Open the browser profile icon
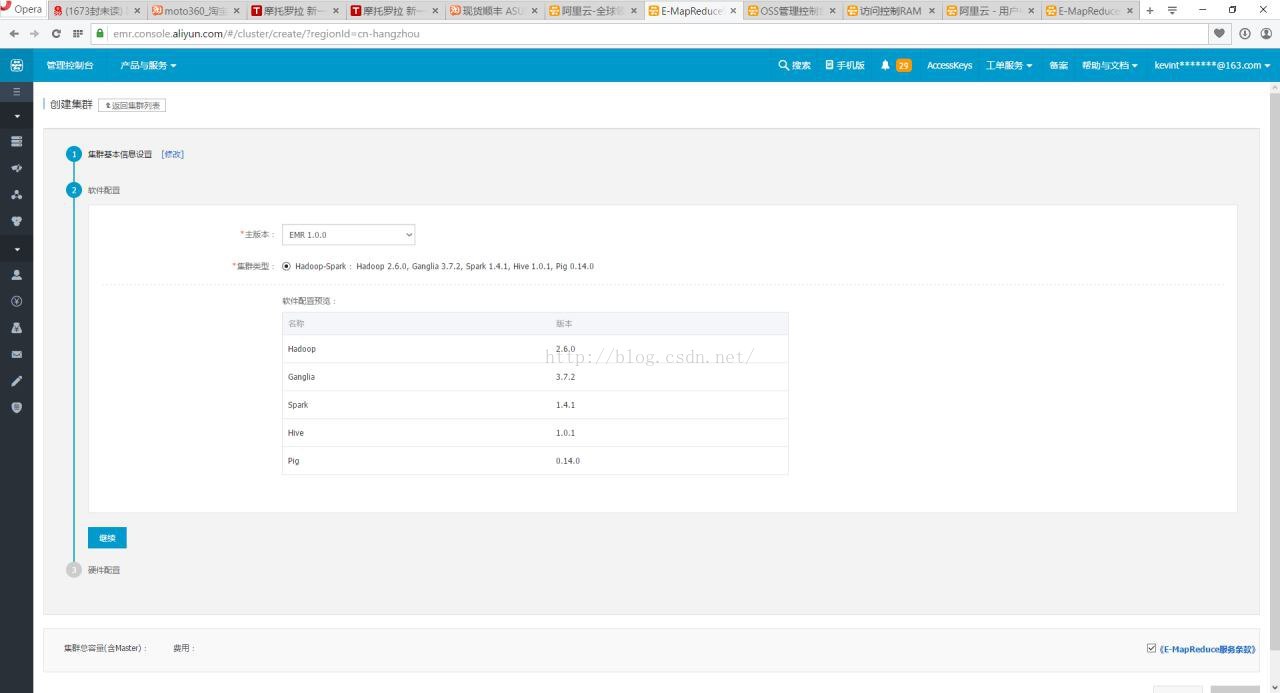 point(1266,33)
